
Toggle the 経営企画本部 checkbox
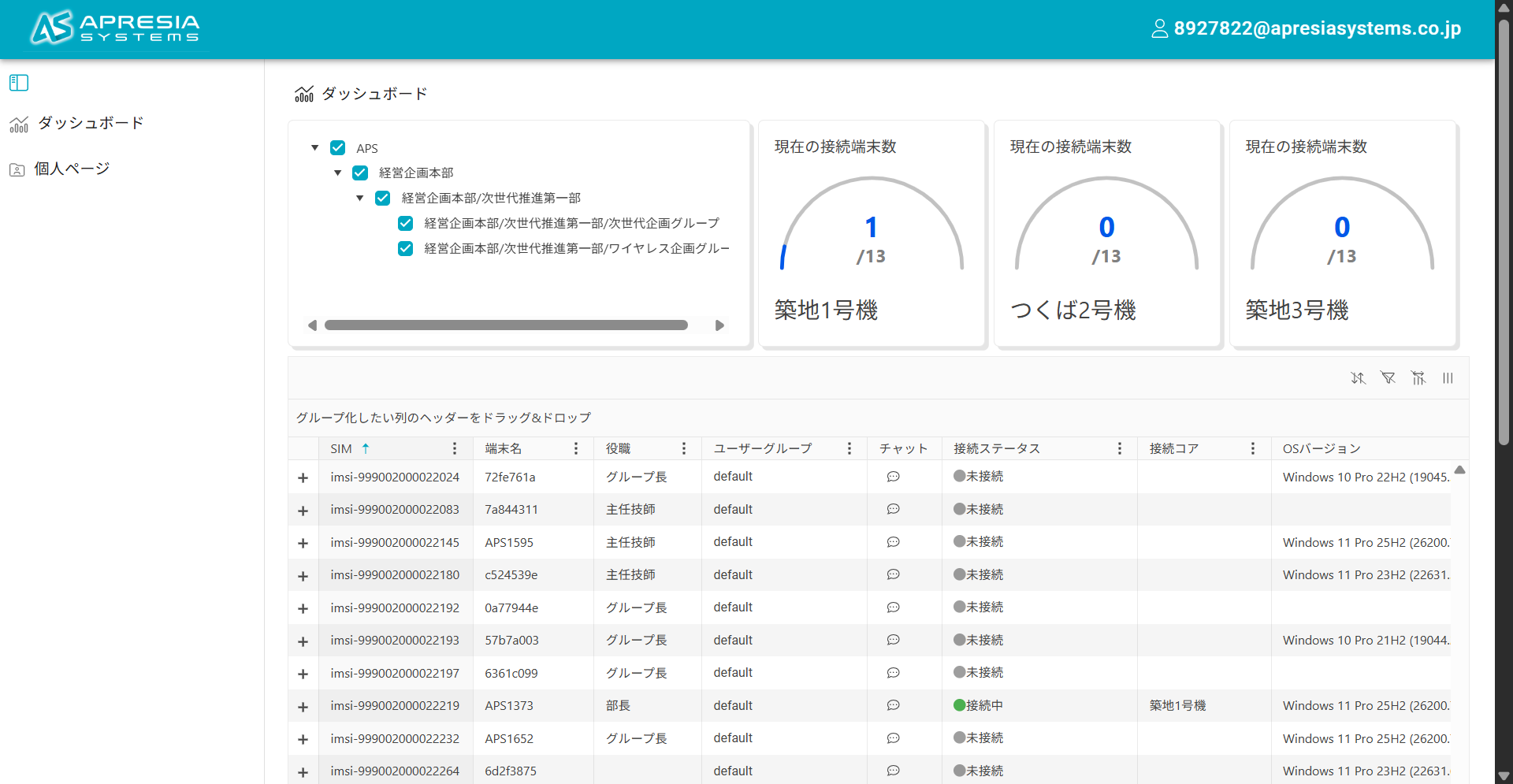click(x=360, y=173)
